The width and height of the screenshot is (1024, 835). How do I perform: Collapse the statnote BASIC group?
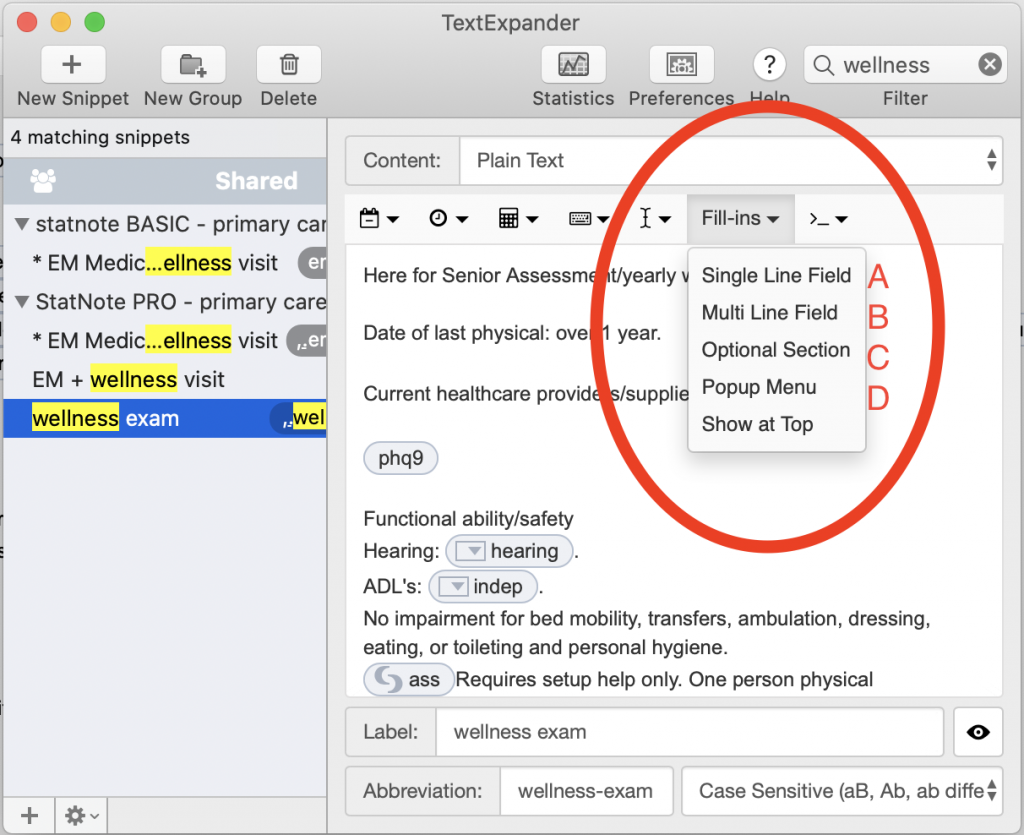coord(22,225)
